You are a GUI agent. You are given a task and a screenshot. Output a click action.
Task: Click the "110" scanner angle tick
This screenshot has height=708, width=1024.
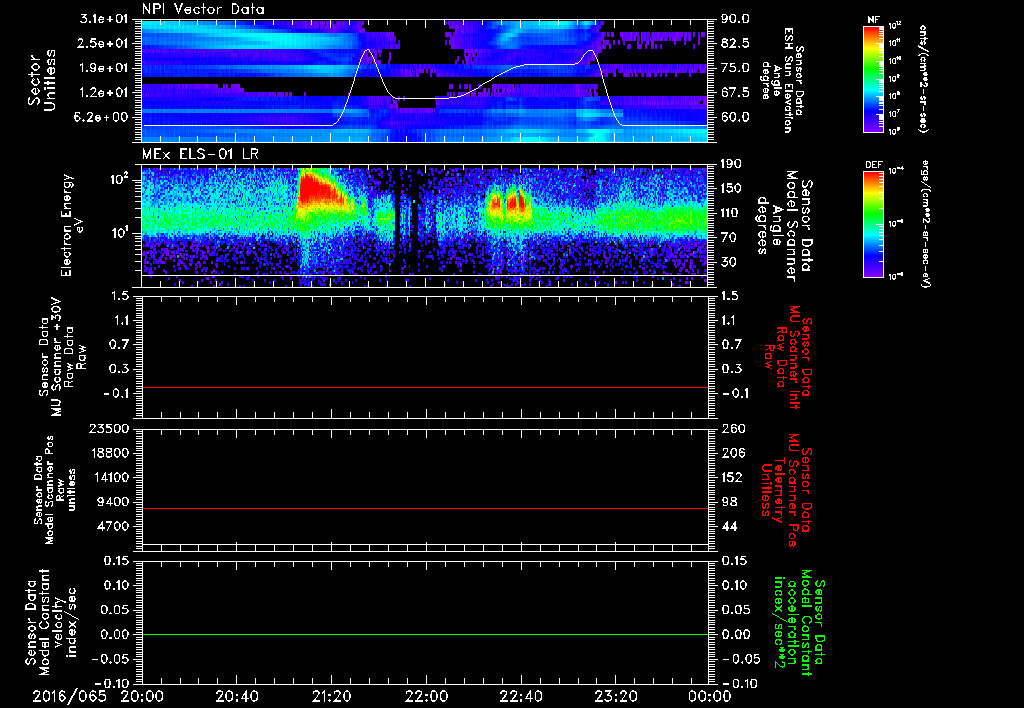click(731, 213)
